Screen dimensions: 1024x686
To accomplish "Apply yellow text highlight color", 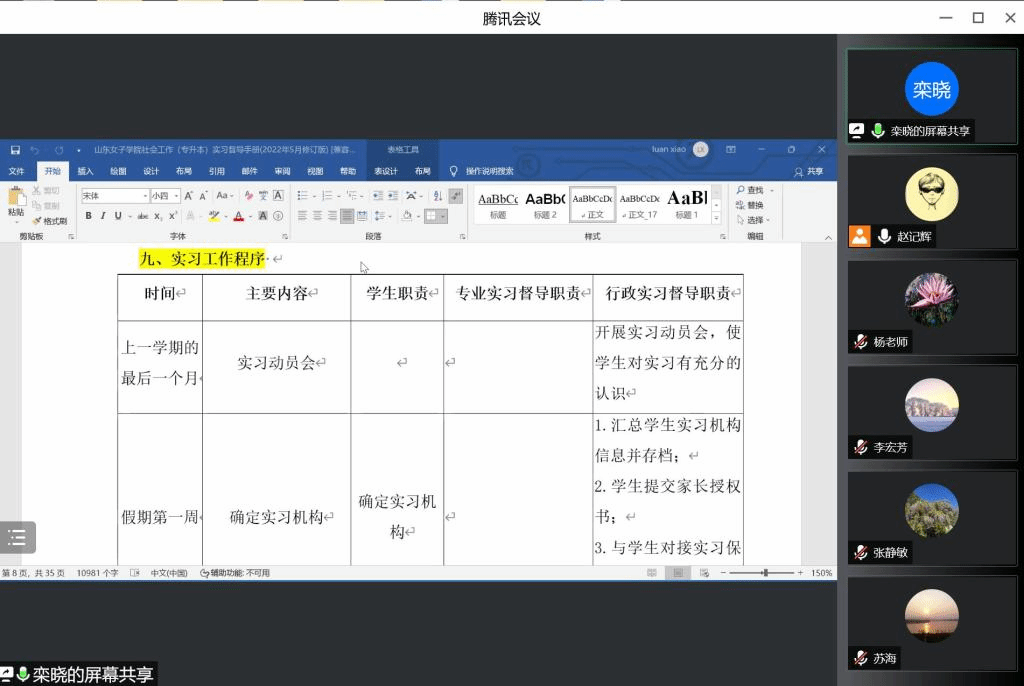I will (x=214, y=216).
